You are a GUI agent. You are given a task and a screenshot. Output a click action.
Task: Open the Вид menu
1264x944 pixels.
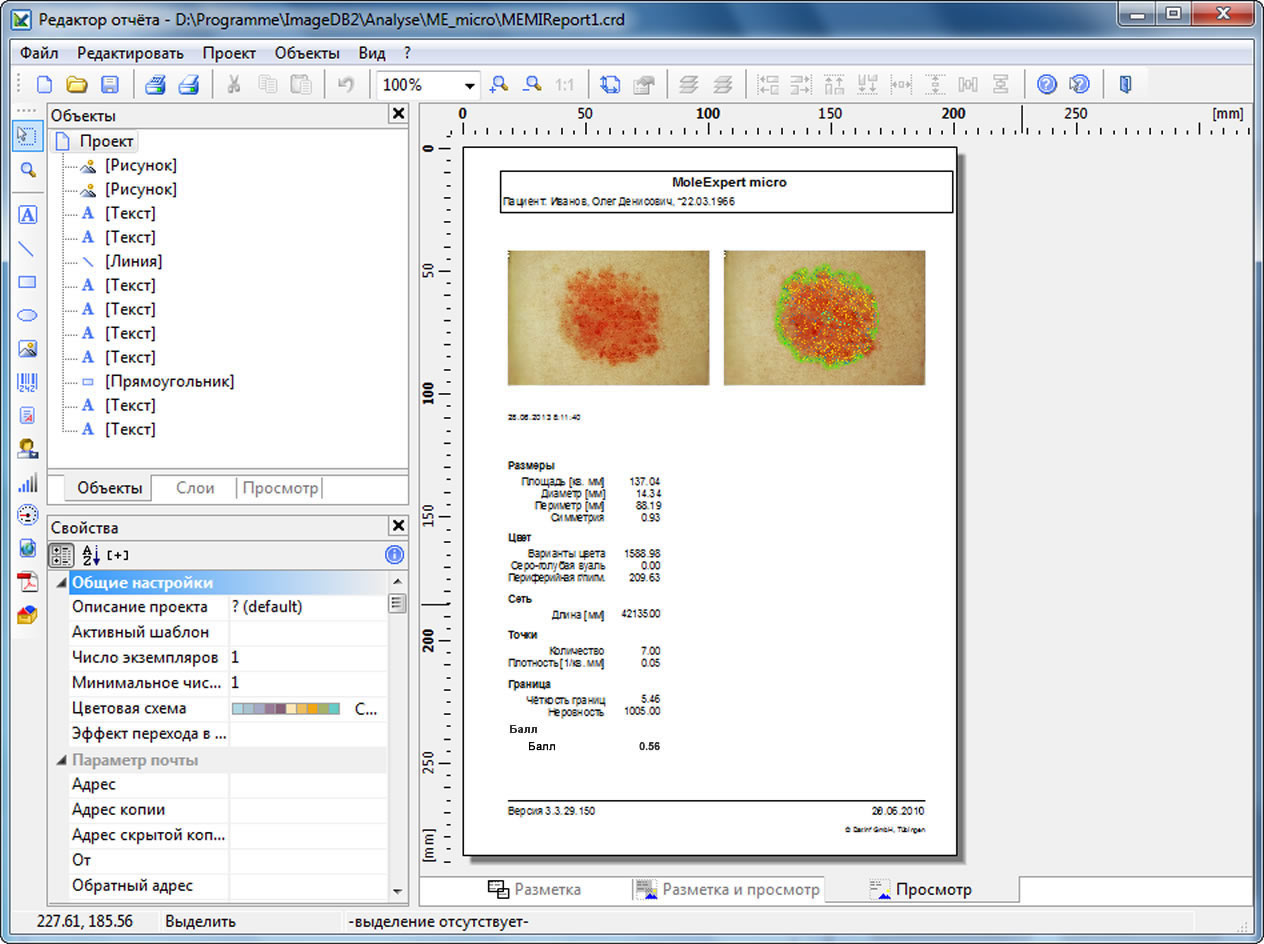(x=372, y=53)
